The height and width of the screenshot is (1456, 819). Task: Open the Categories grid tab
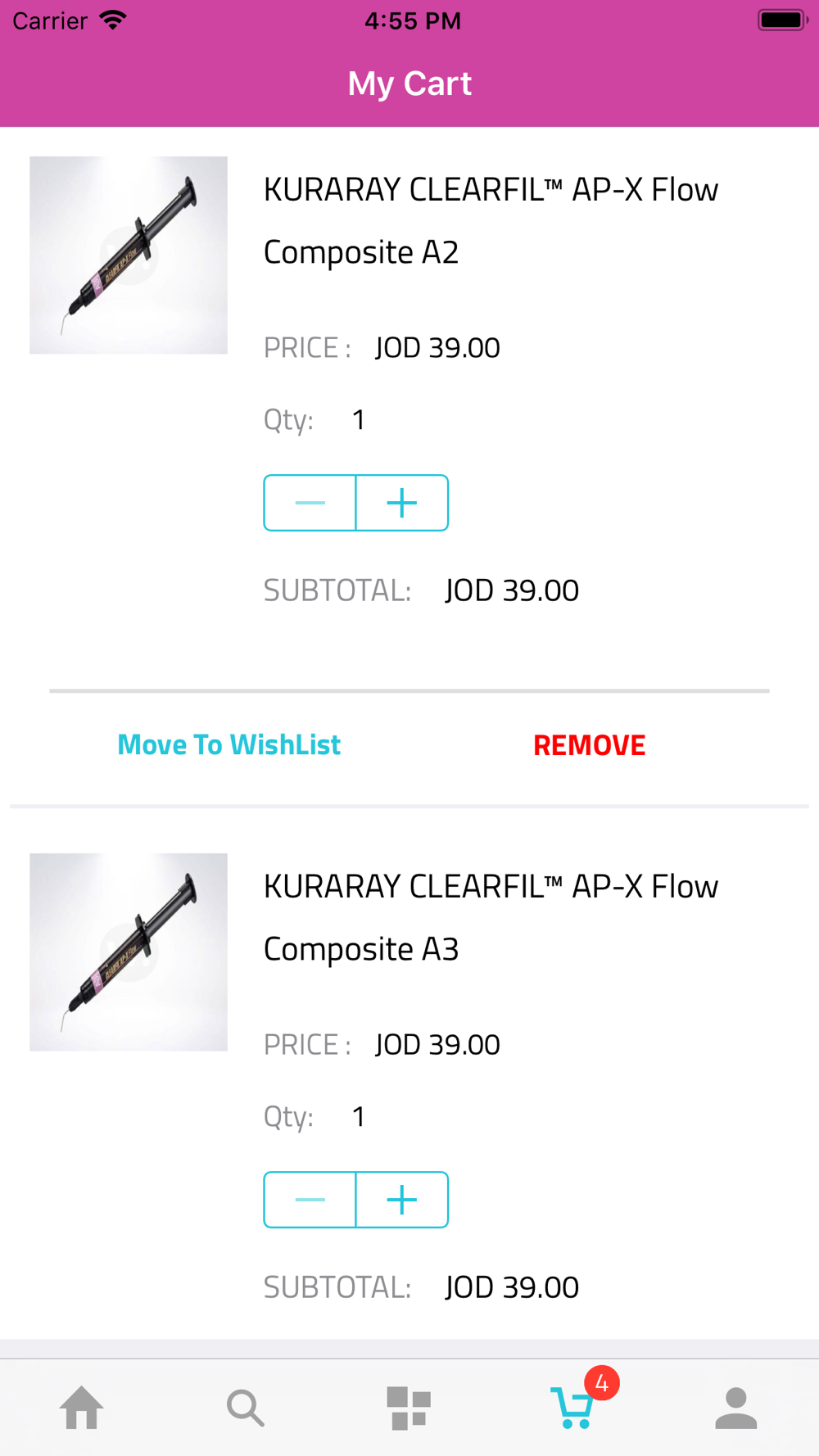[x=409, y=1408]
